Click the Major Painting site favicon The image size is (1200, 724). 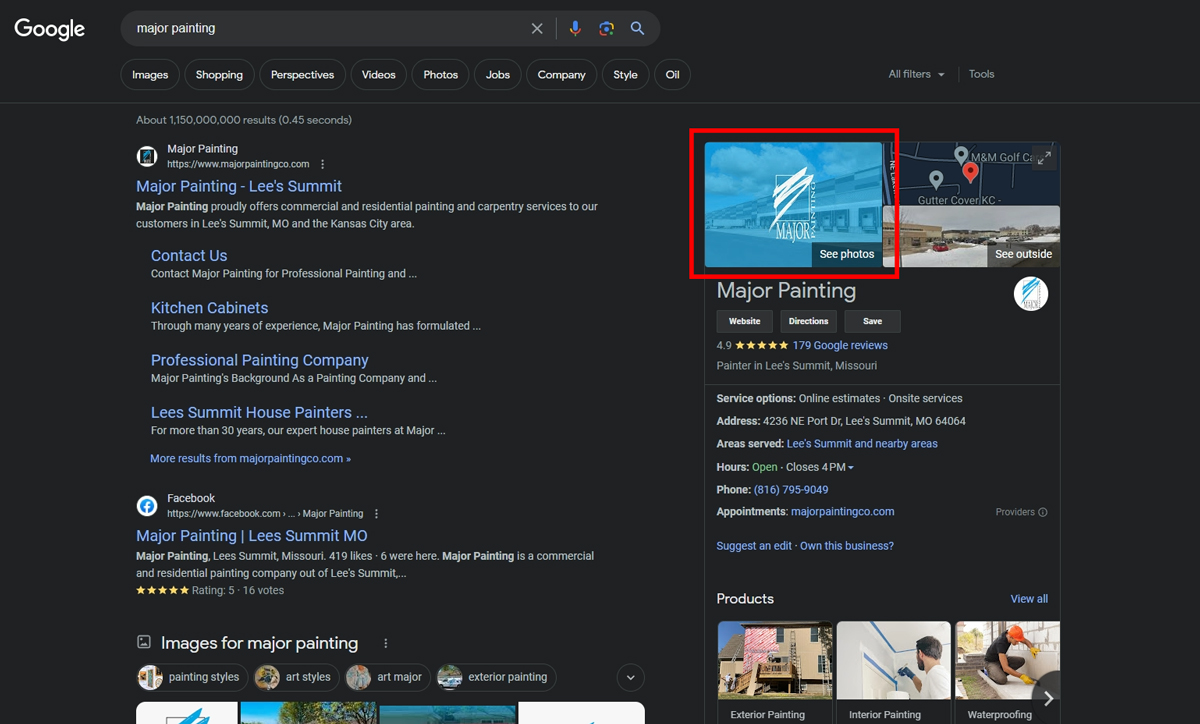click(x=147, y=156)
